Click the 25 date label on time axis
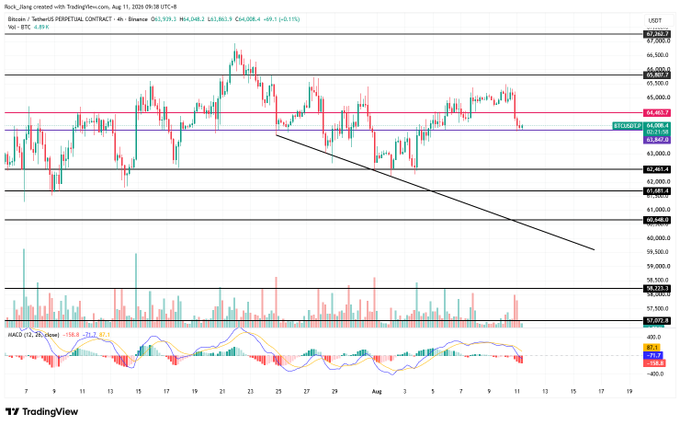This screenshot has width=680, height=425. (x=278, y=392)
